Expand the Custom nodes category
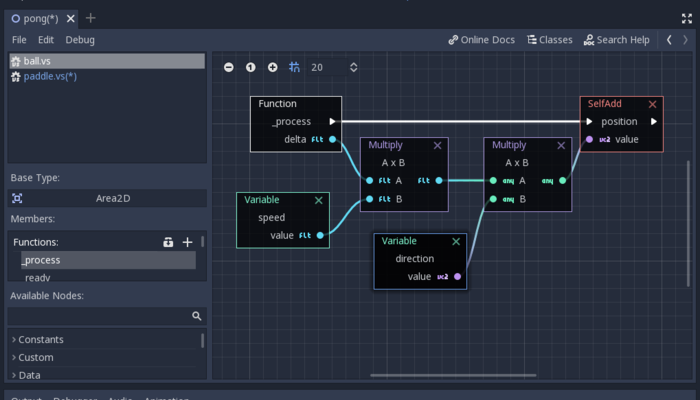Image resolution: width=700 pixels, height=400 pixels. coord(35,357)
